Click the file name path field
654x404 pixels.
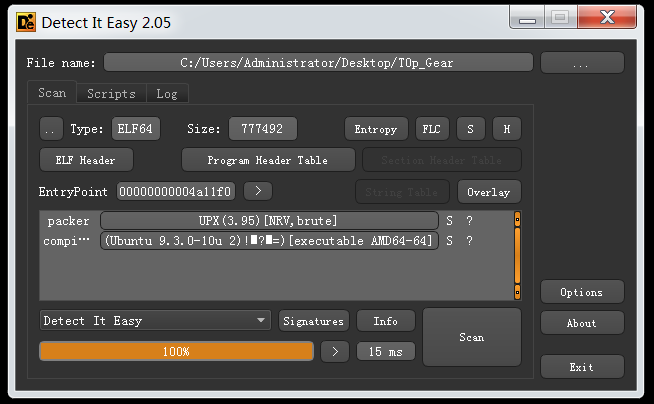[x=318, y=63]
